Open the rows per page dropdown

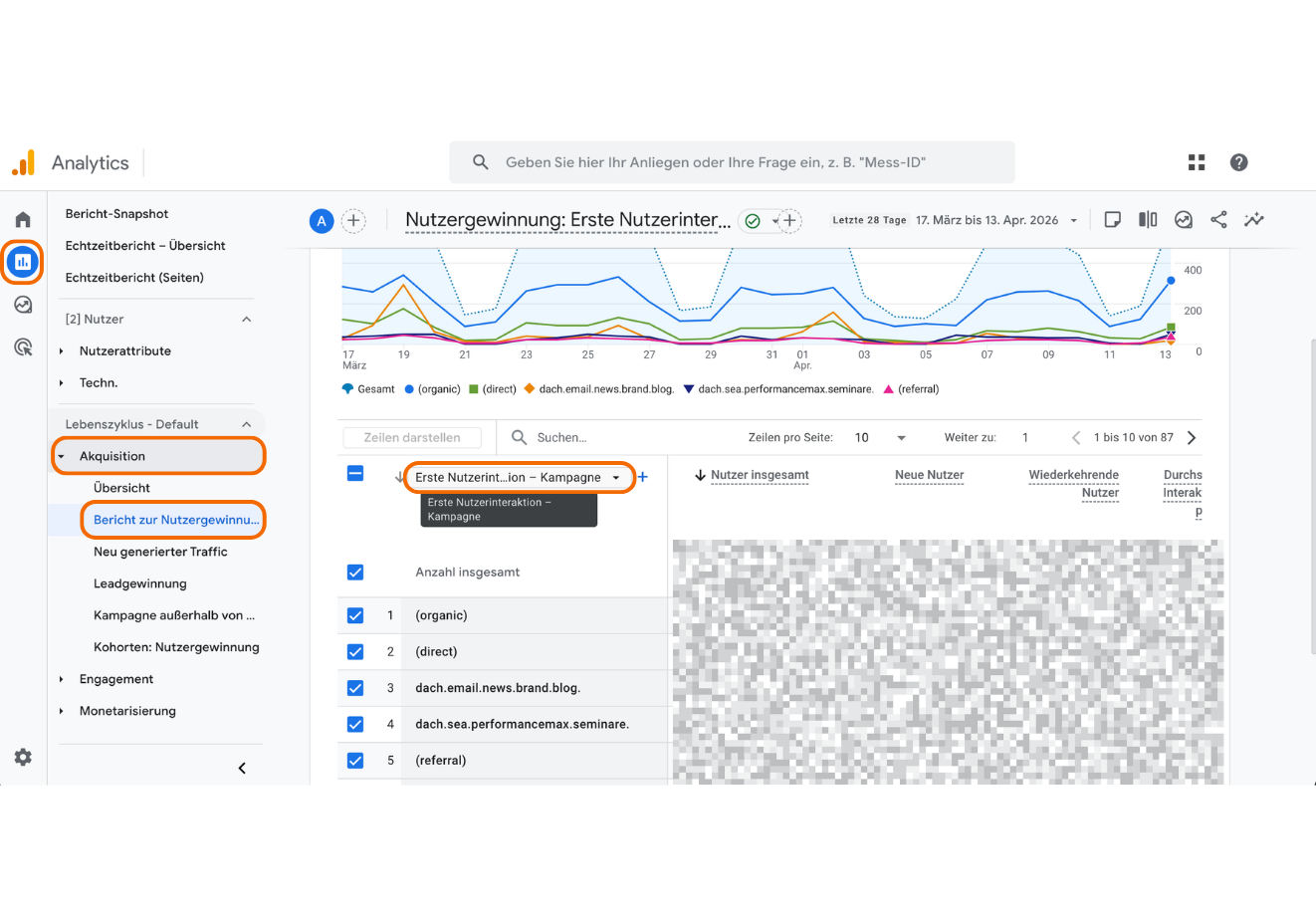point(880,438)
